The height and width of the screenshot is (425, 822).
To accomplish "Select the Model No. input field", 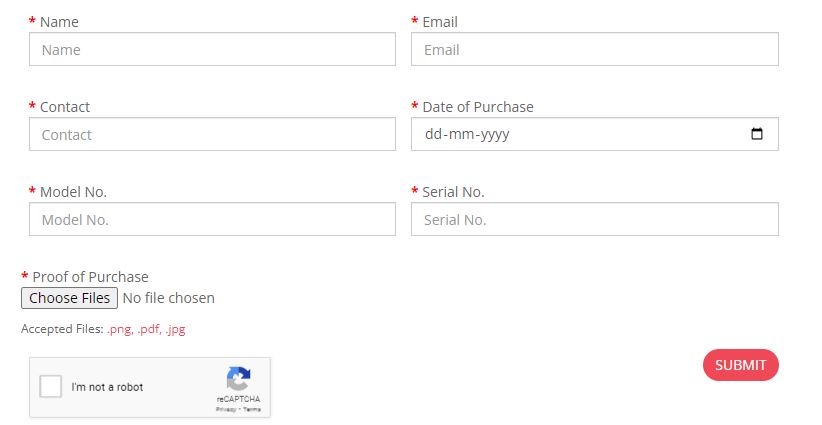I will coord(212,220).
